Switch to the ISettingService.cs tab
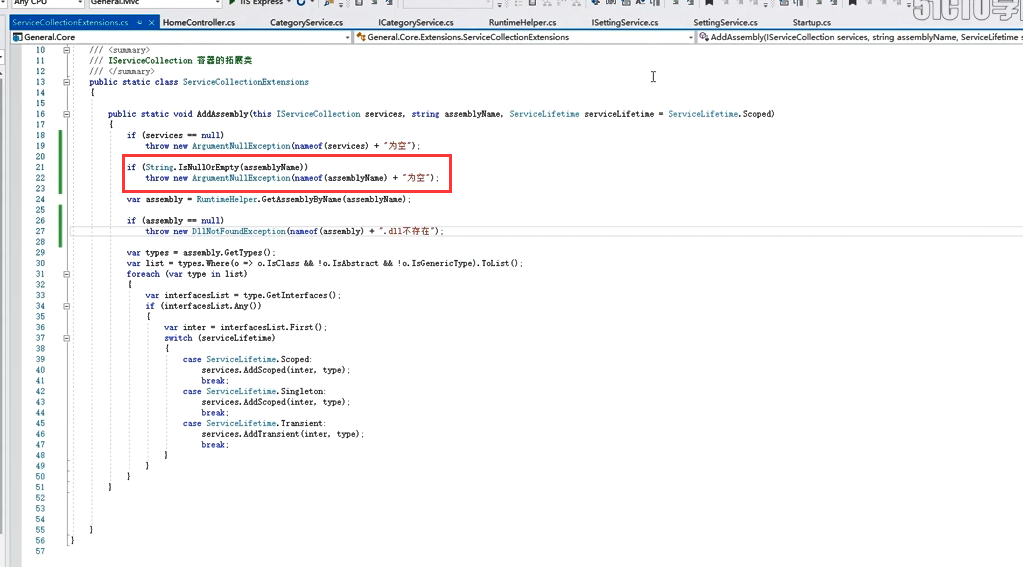1023x567 pixels. click(625, 22)
